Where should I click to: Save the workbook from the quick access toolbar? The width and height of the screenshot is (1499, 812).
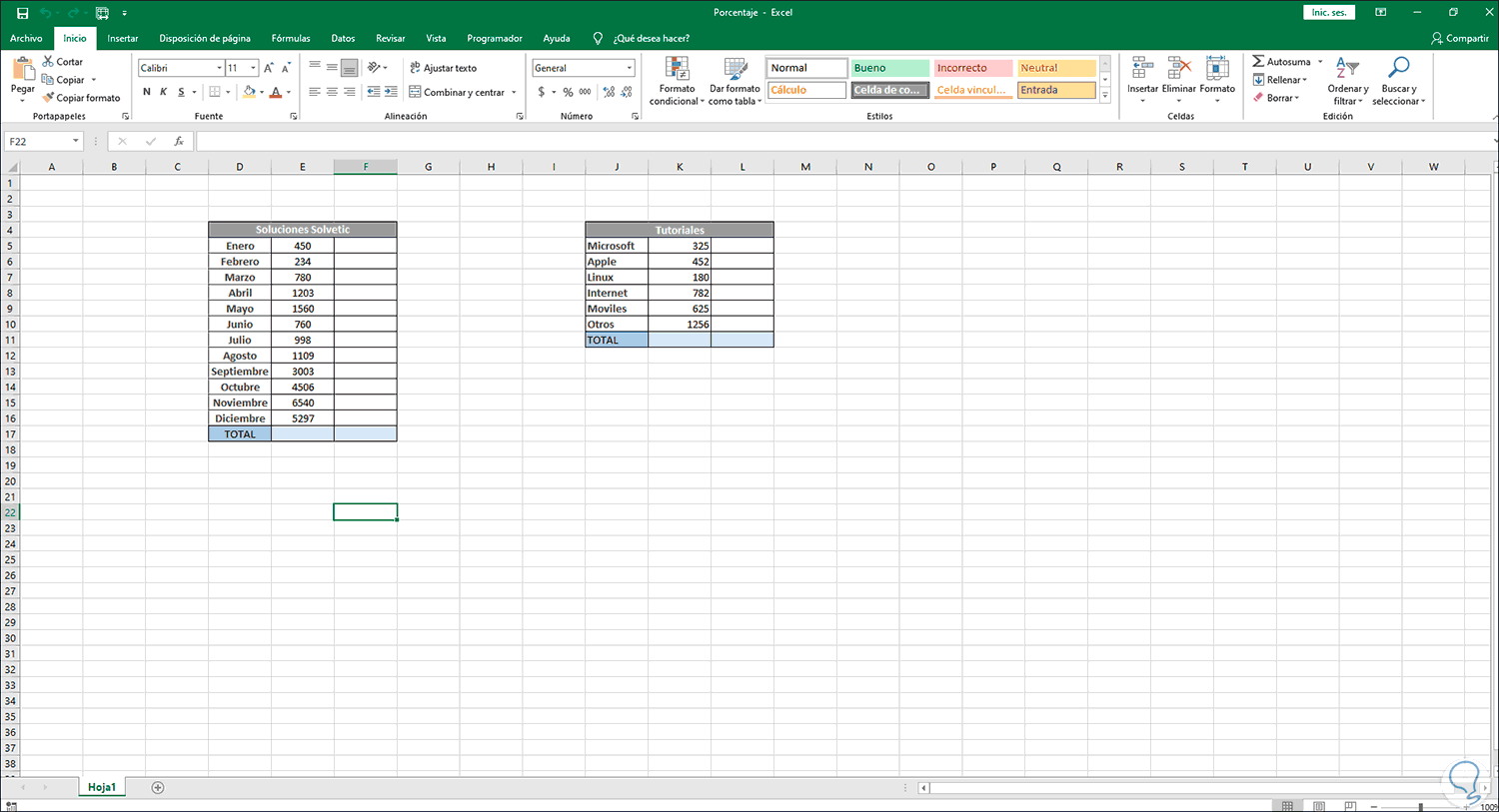(22, 13)
